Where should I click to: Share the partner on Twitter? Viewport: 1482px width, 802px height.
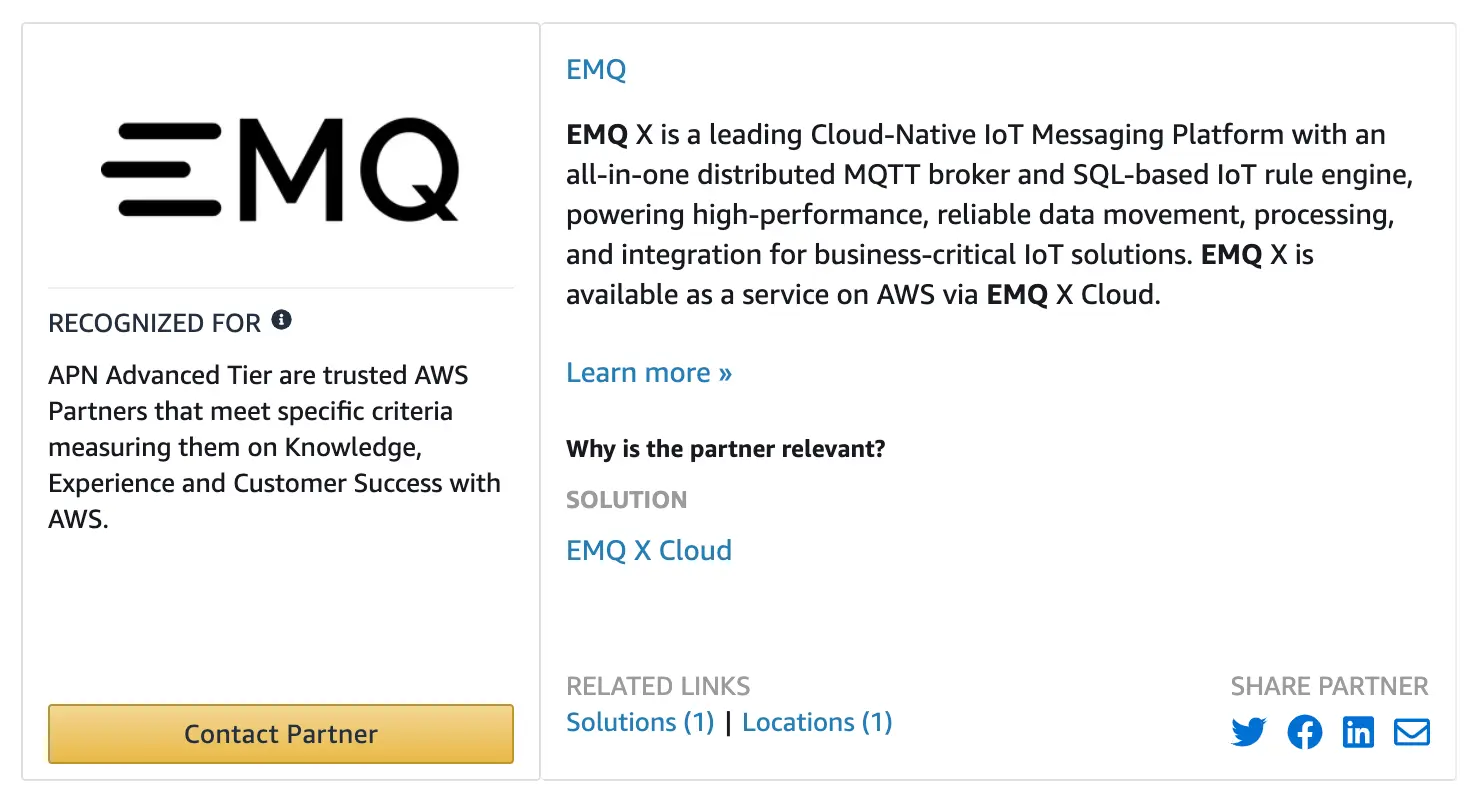click(x=1248, y=732)
